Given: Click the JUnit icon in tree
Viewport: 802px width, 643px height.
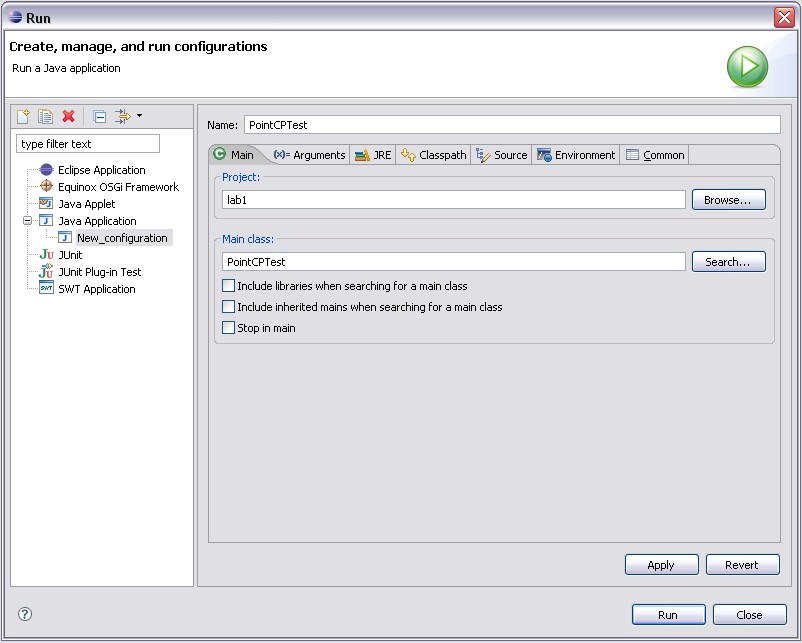Looking at the screenshot, I should (47, 254).
